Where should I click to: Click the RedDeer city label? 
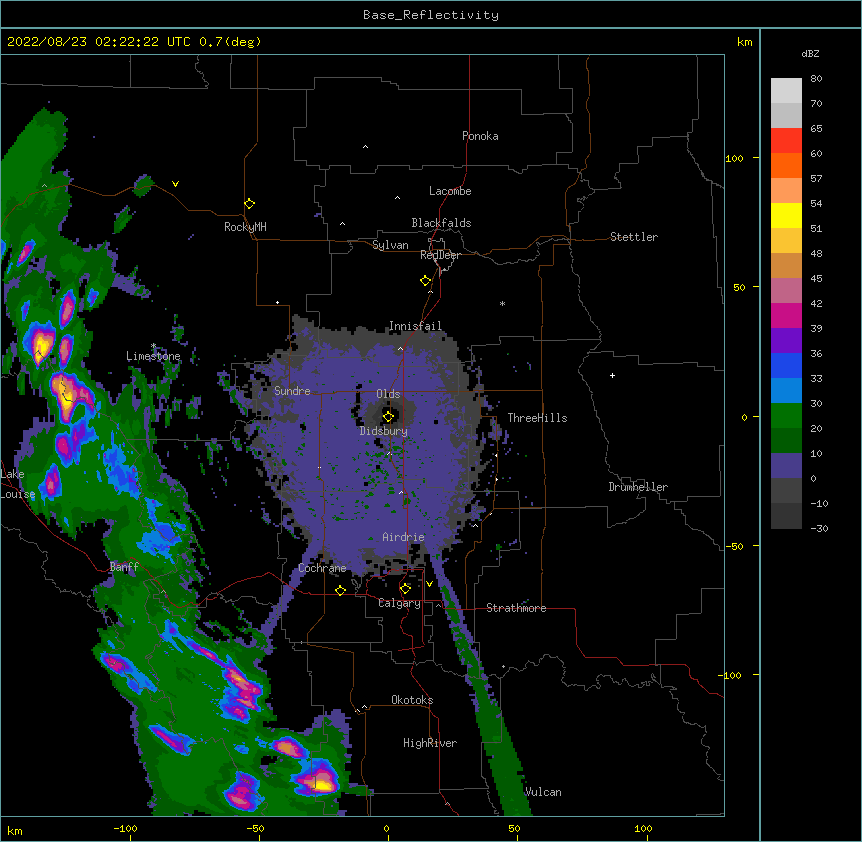pyautogui.click(x=440, y=255)
